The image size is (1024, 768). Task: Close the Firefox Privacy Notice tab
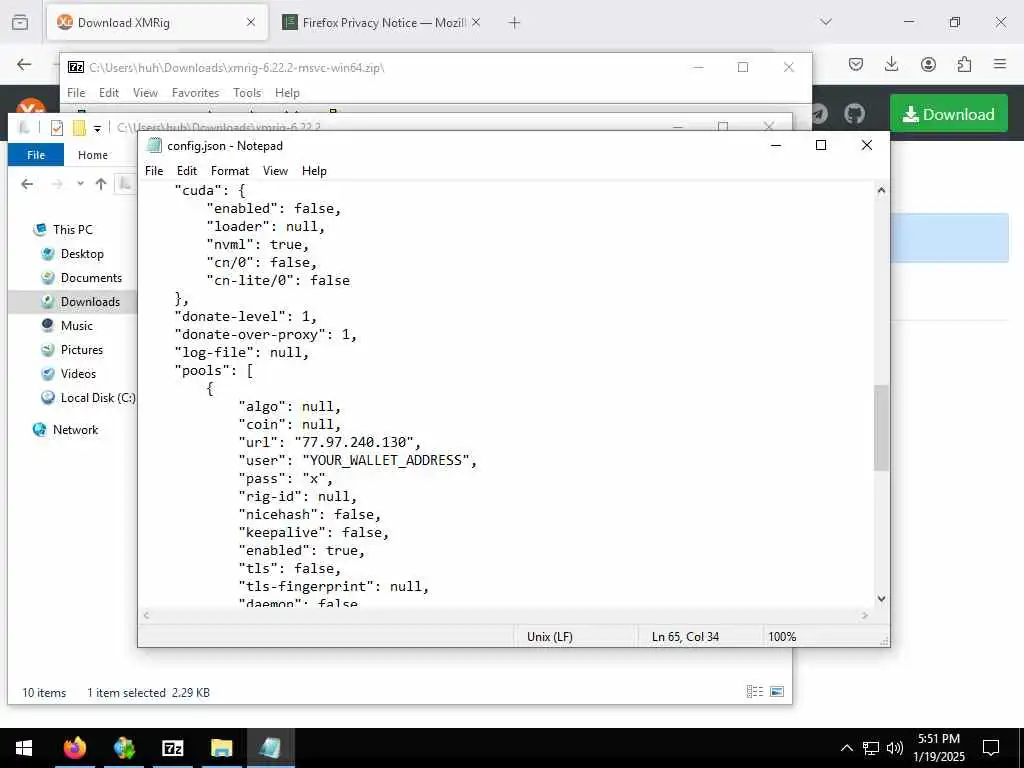[x=476, y=23]
